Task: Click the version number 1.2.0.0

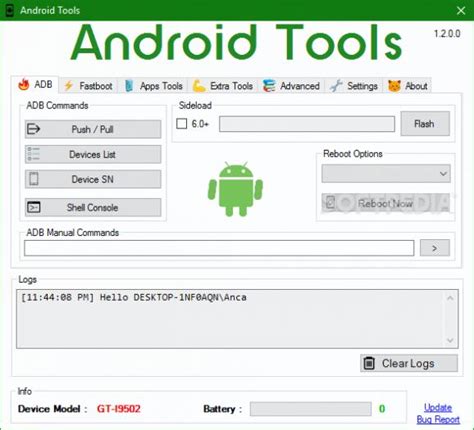Action: [x=447, y=33]
